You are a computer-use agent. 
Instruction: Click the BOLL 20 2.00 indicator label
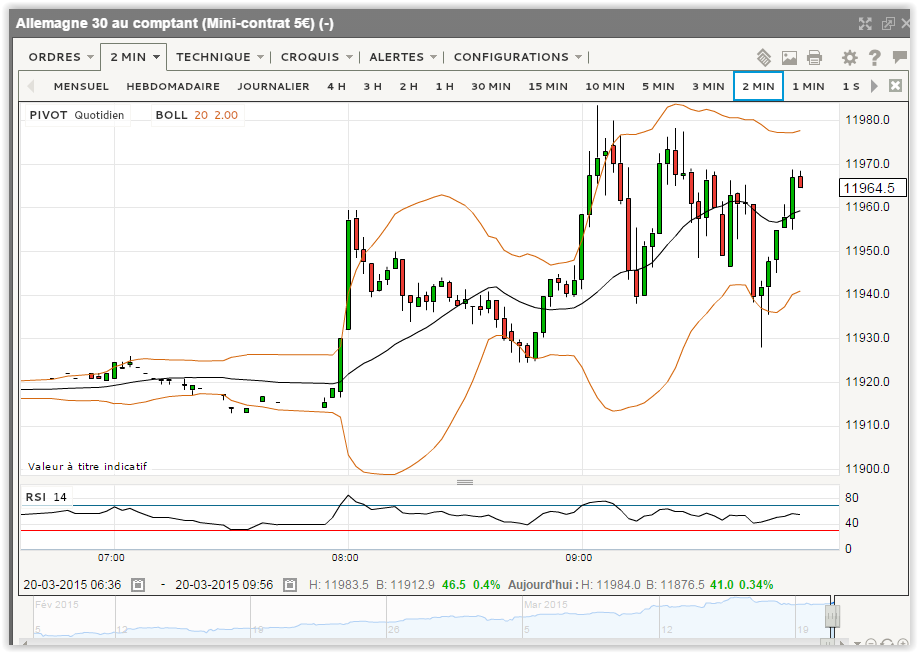[197, 115]
